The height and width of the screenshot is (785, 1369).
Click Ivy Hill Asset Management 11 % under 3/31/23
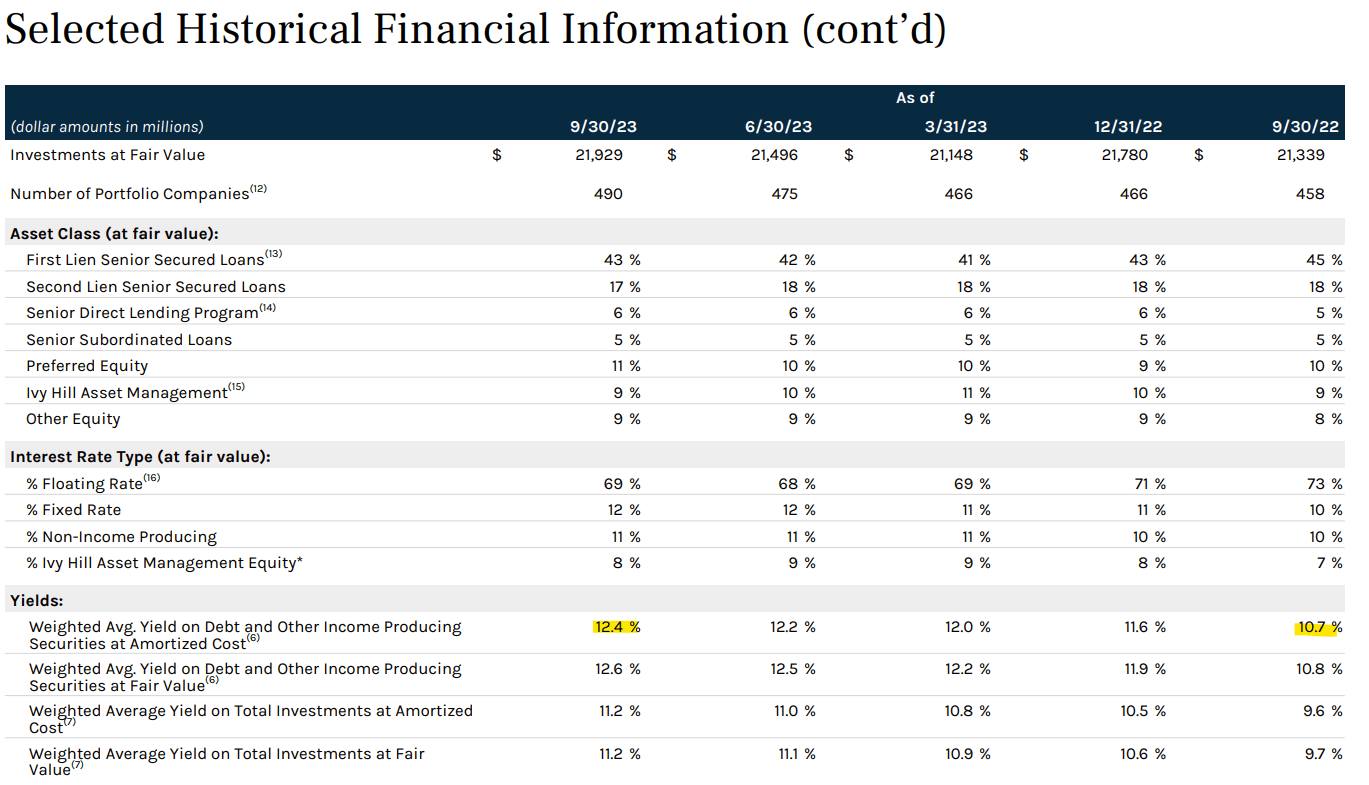(976, 393)
